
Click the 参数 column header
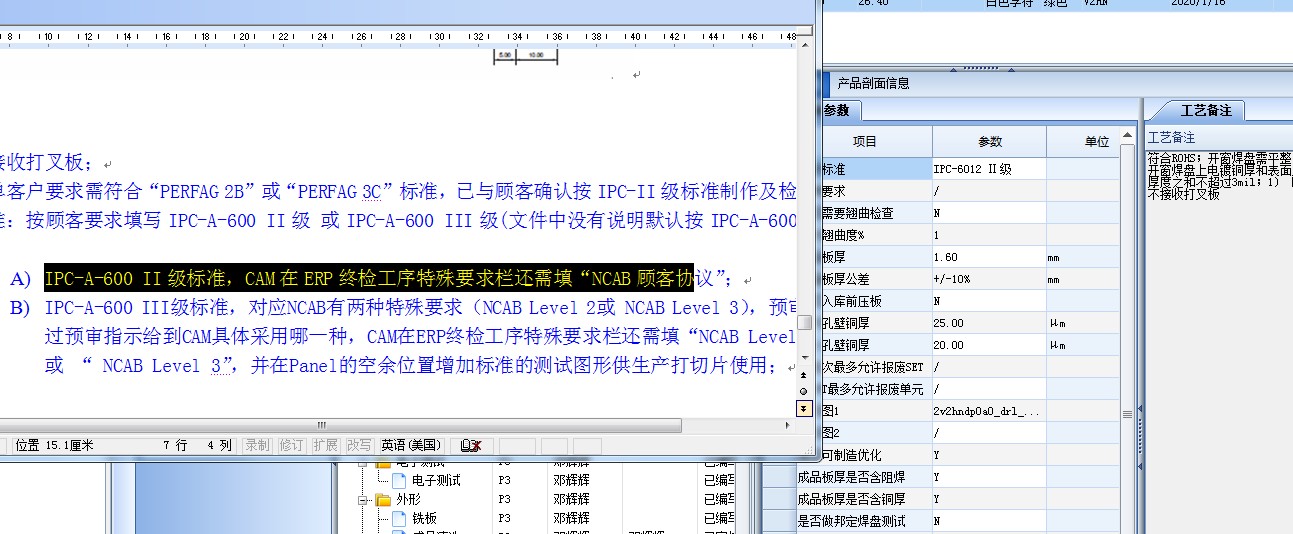tap(990, 142)
